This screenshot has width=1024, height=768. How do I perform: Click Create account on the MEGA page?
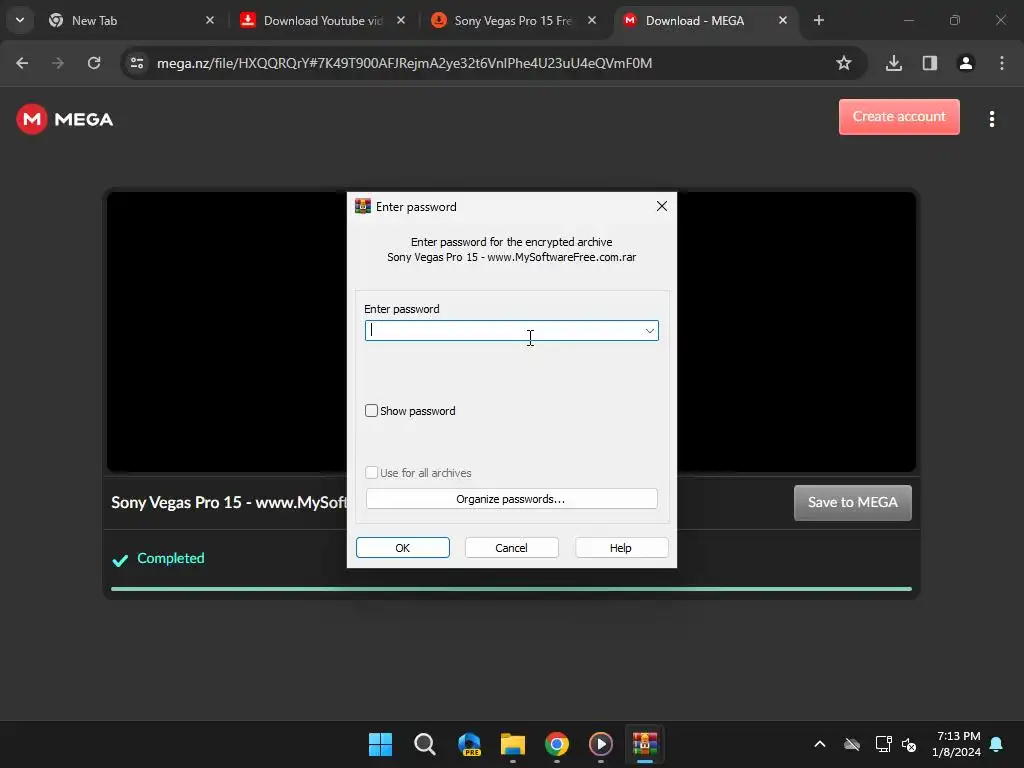(x=899, y=117)
